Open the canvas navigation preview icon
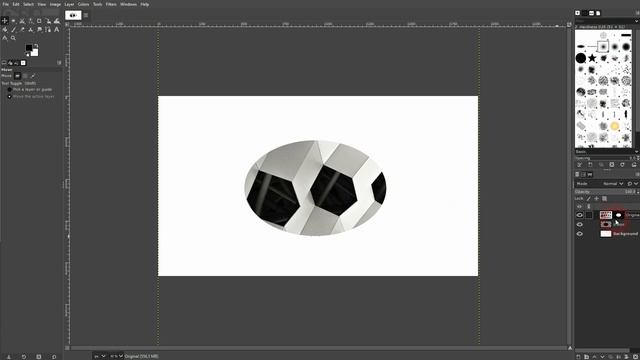 pyautogui.click(x=570, y=348)
